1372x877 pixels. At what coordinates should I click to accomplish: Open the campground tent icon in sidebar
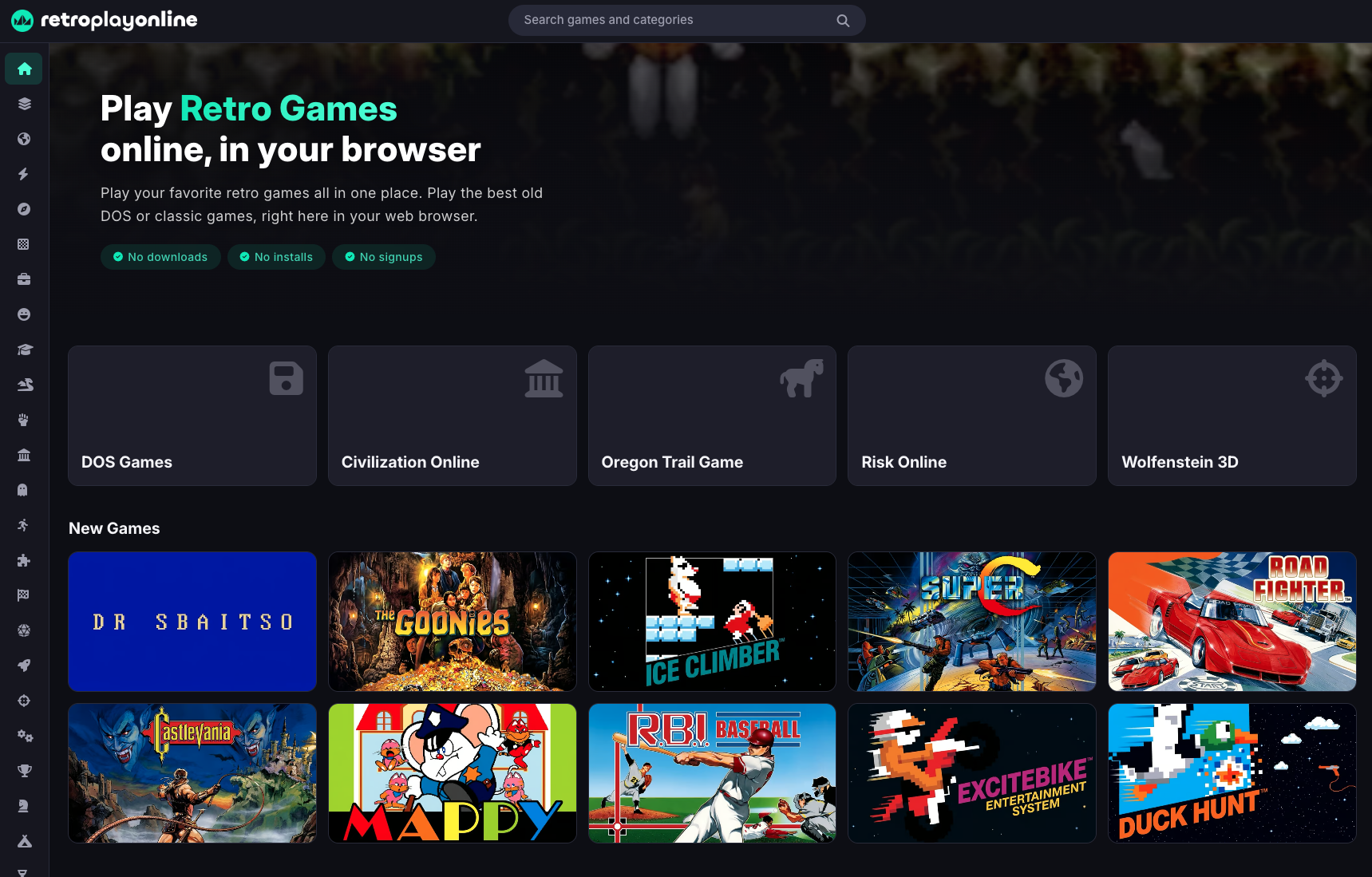(x=24, y=841)
